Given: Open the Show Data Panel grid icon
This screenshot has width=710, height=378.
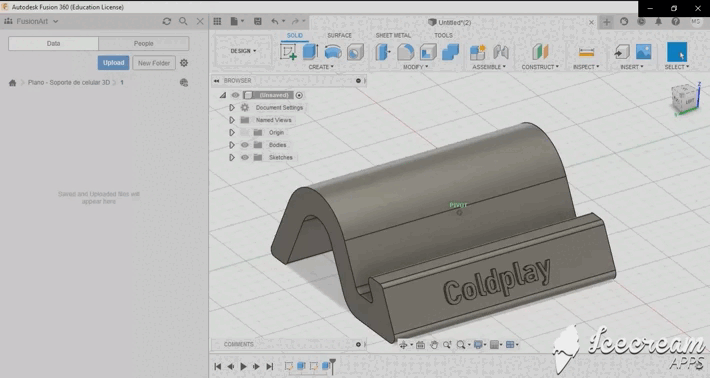Looking at the screenshot, I should (217, 21).
